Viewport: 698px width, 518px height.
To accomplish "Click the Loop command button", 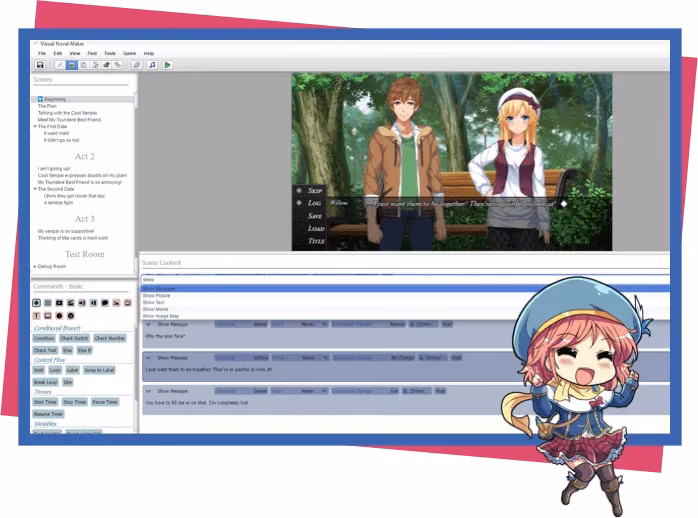I will point(55,370).
